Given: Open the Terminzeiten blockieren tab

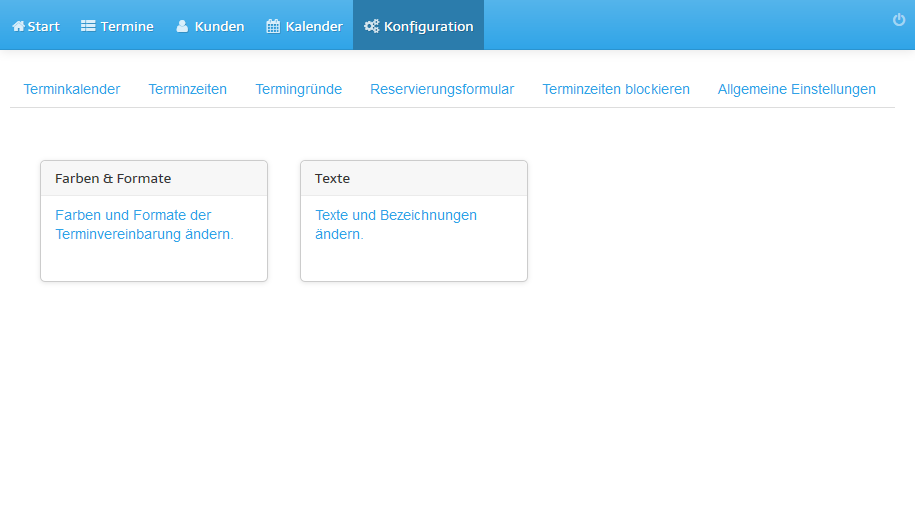Looking at the screenshot, I should (x=616, y=89).
